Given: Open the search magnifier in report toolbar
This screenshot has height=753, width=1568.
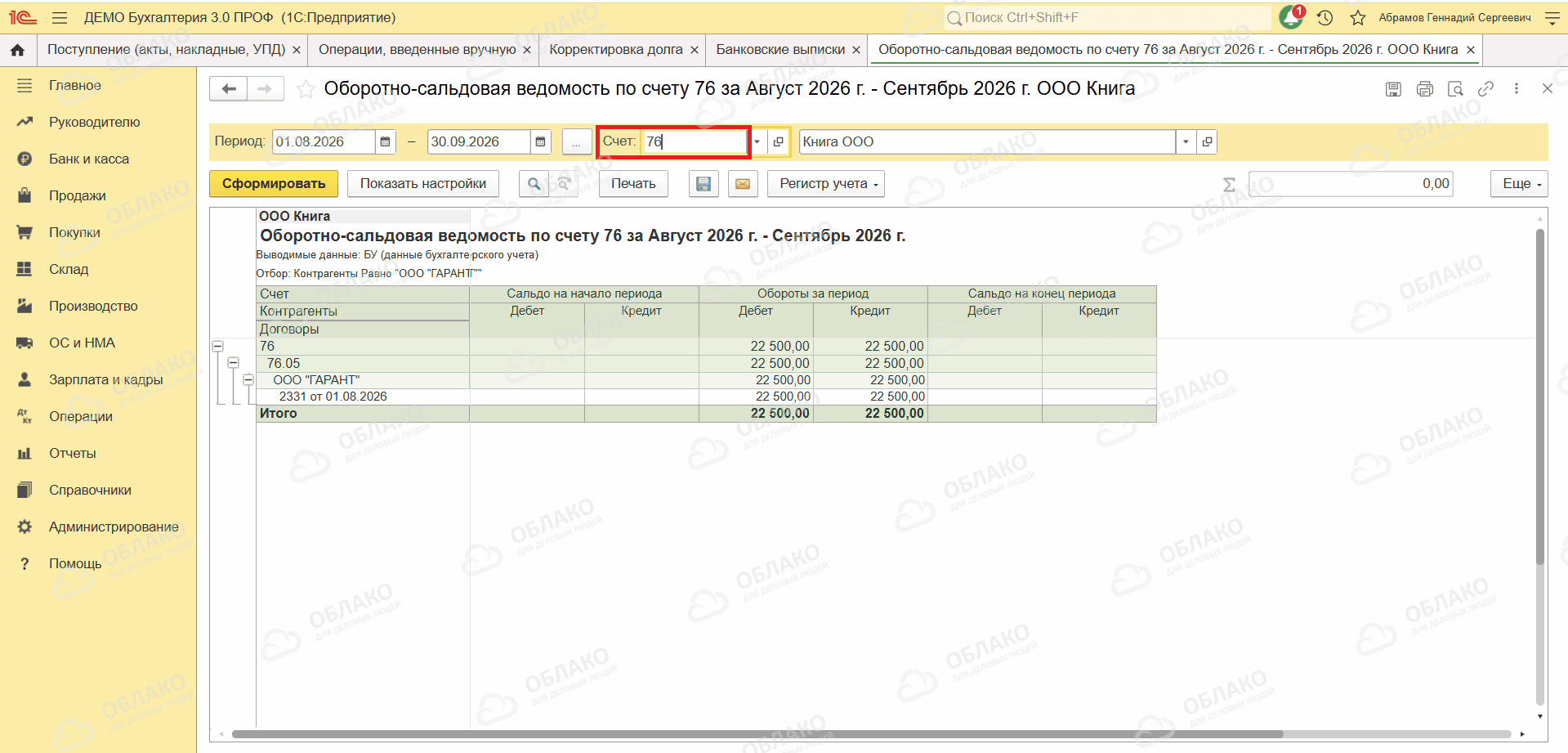Looking at the screenshot, I should click(534, 184).
